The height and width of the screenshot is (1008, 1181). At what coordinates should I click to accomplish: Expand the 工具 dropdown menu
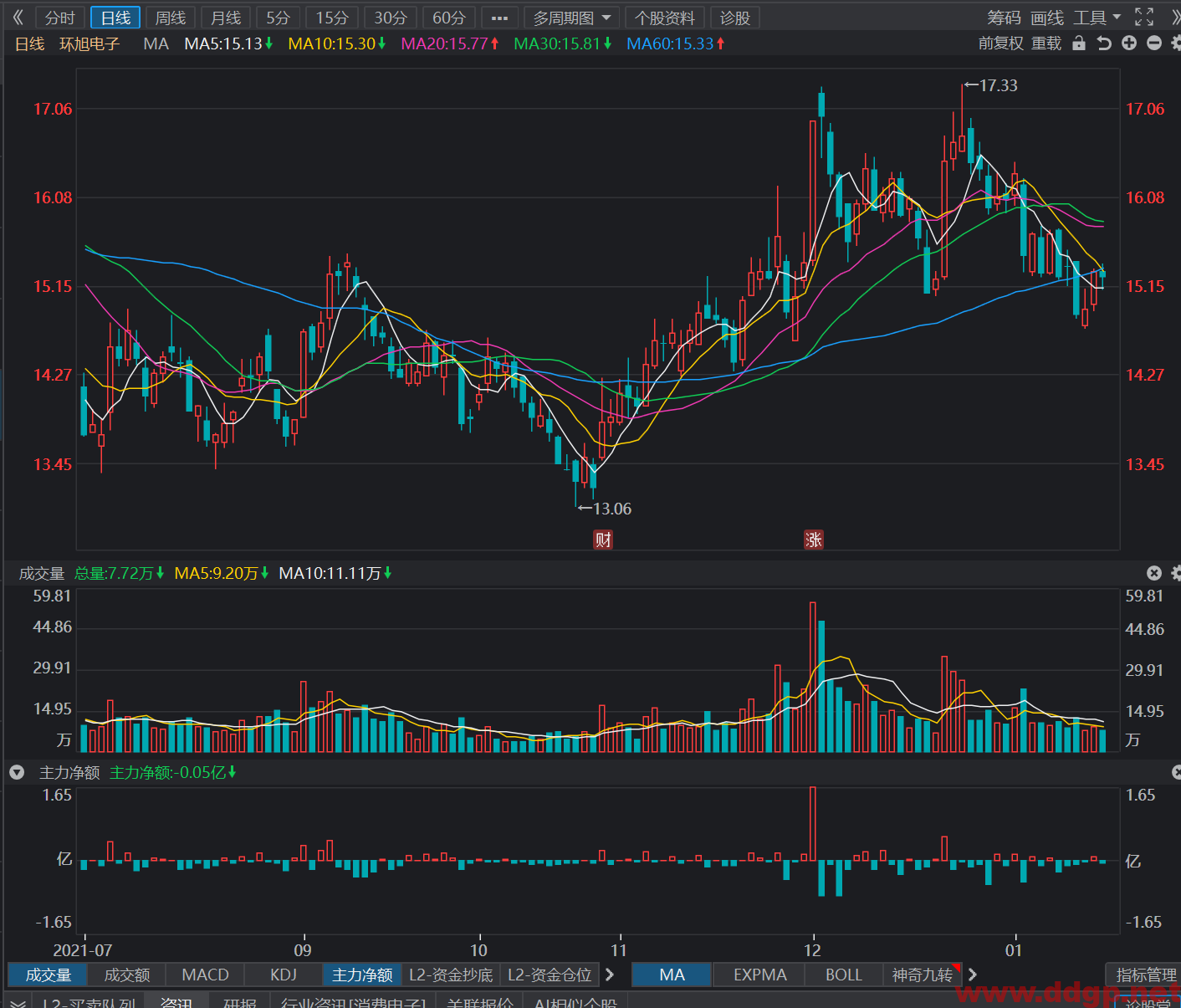(x=1097, y=18)
